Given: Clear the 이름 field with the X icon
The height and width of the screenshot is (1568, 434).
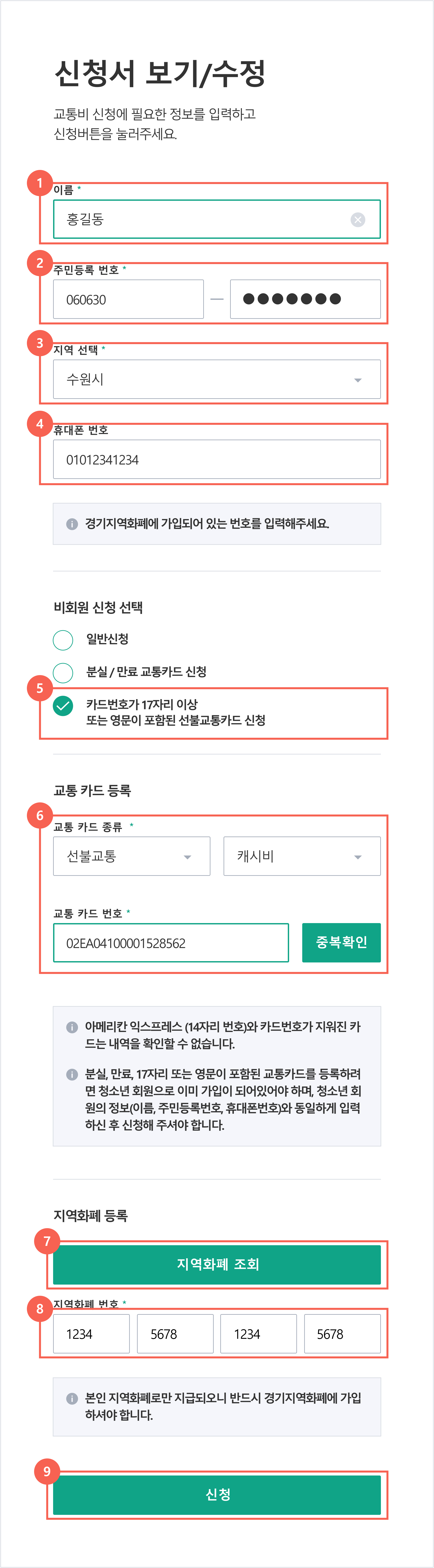Looking at the screenshot, I should (358, 220).
